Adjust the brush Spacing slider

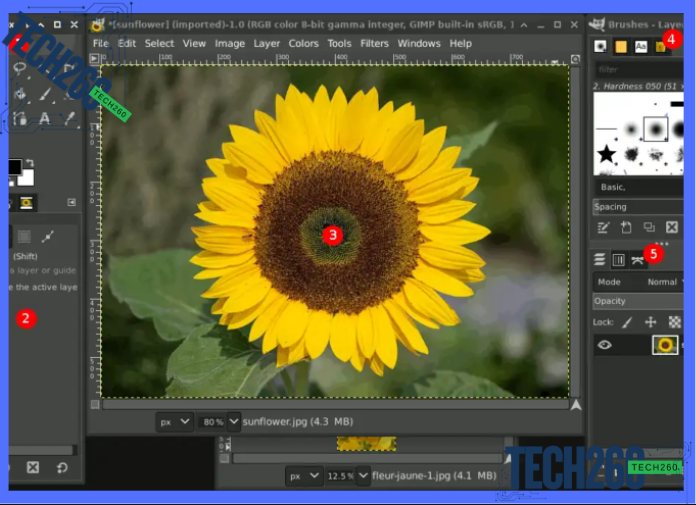638,207
